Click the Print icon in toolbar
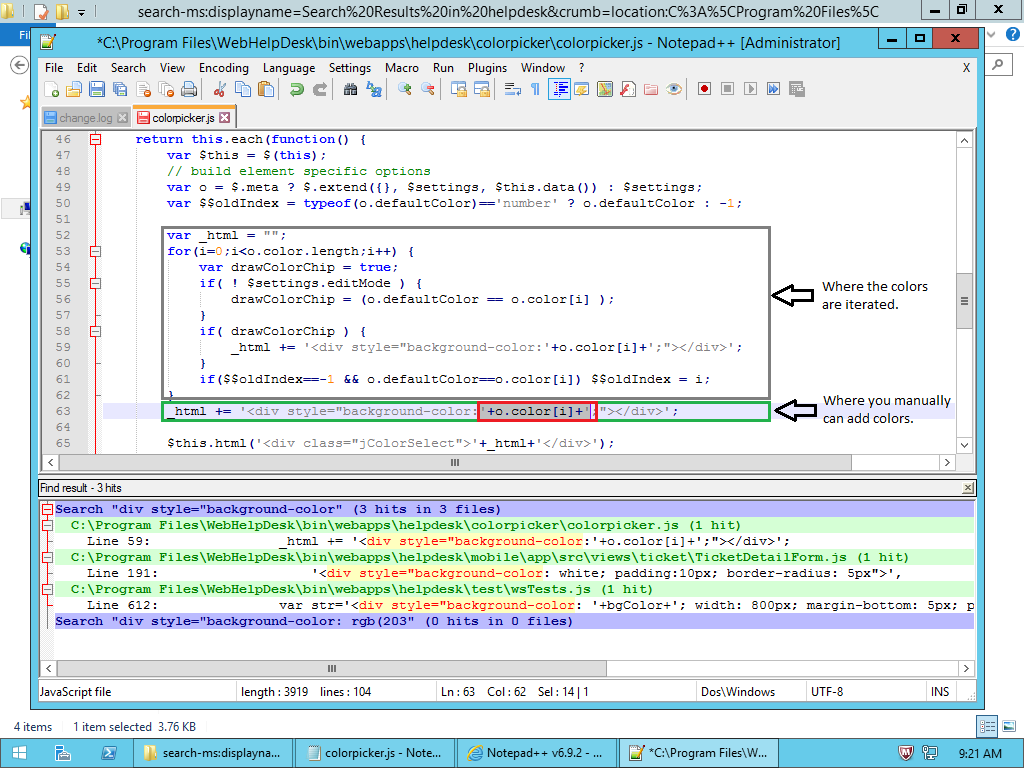Image resolution: width=1024 pixels, height=768 pixels. tap(188, 89)
